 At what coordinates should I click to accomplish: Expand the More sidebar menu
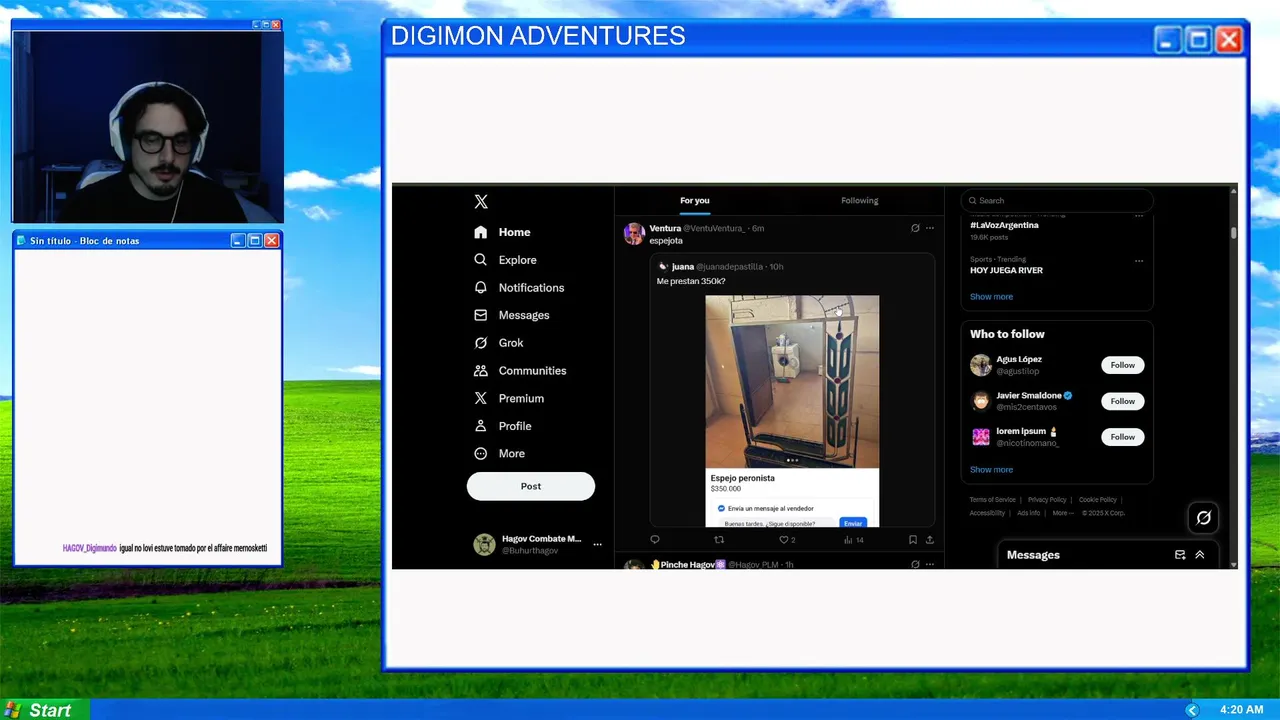click(x=500, y=453)
